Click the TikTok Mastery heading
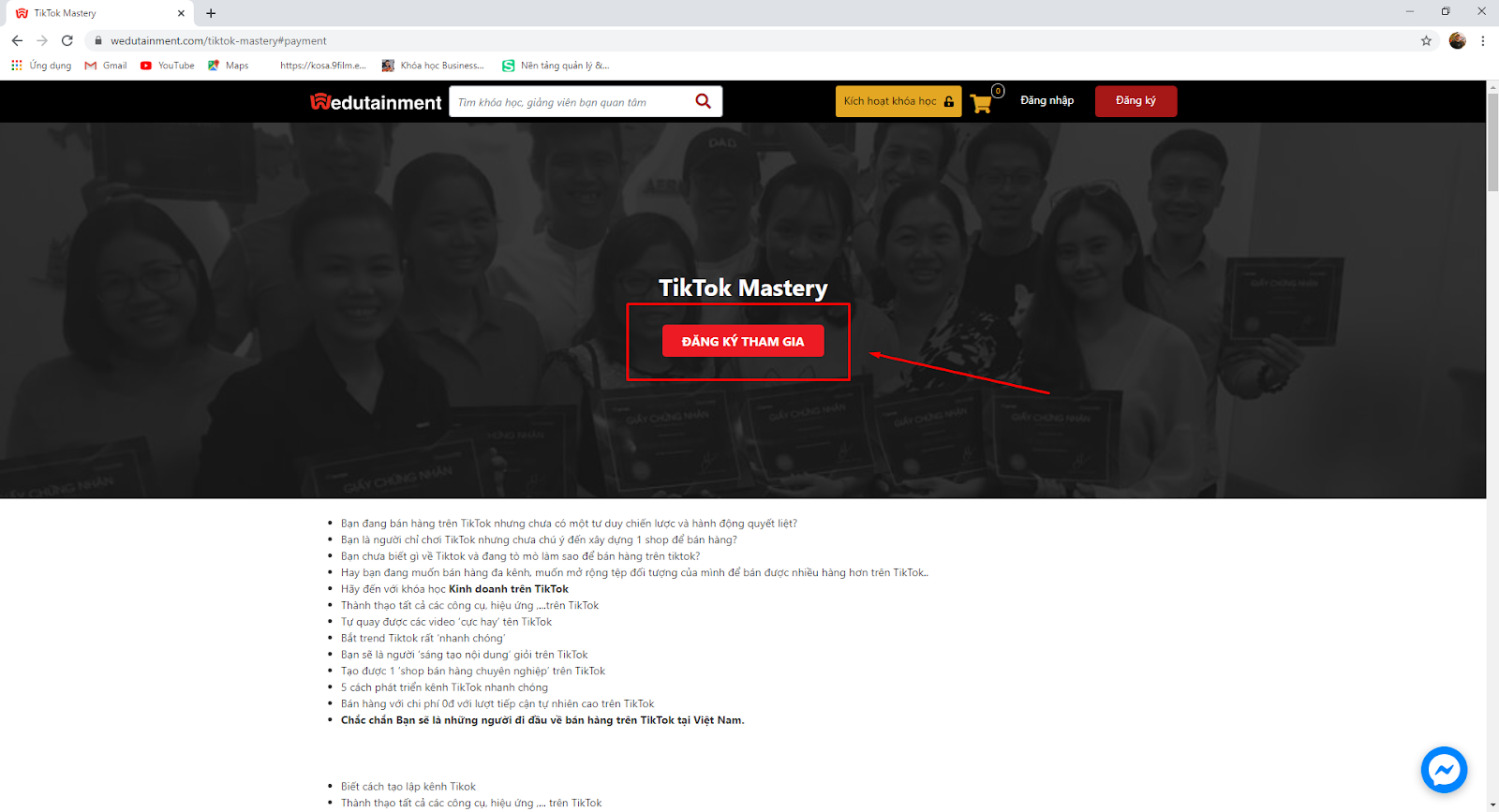This screenshot has height=812, width=1499. pyautogui.click(x=743, y=288)
